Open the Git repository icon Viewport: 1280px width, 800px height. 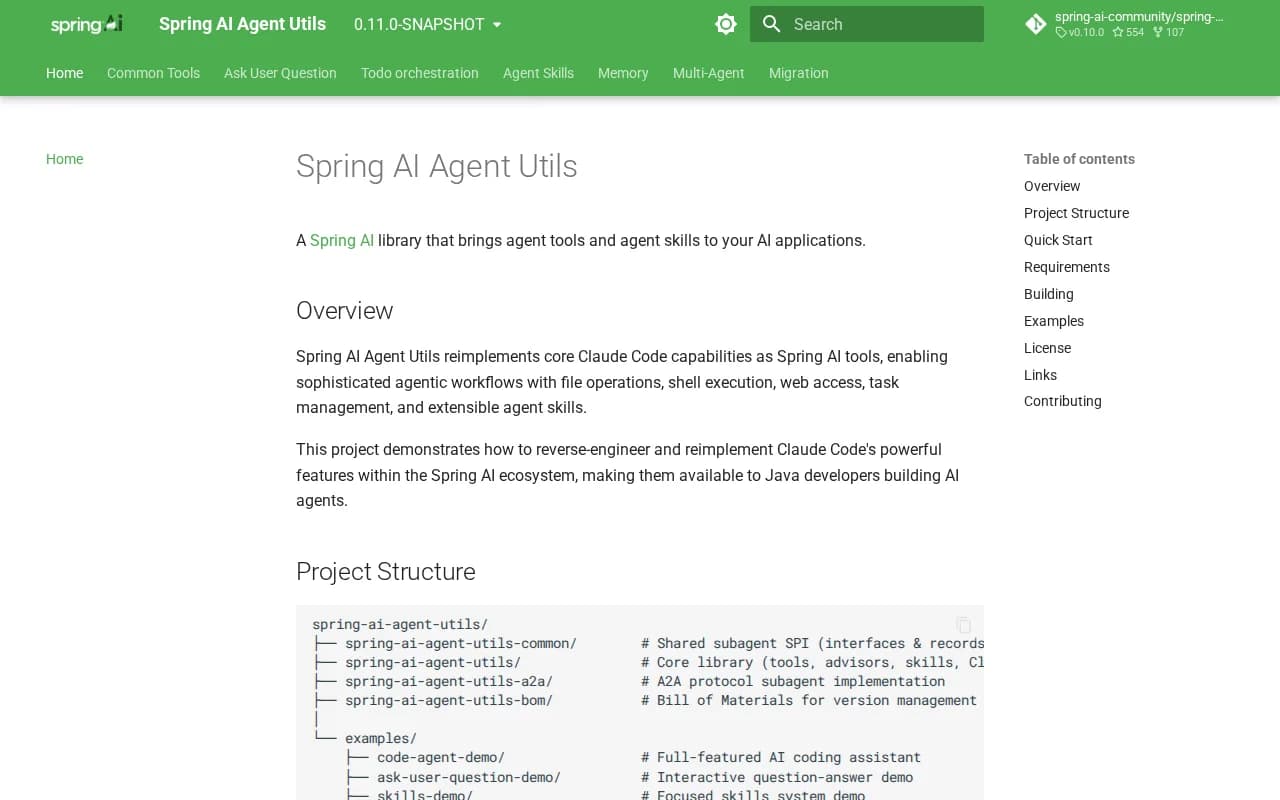pos(1036,24)
